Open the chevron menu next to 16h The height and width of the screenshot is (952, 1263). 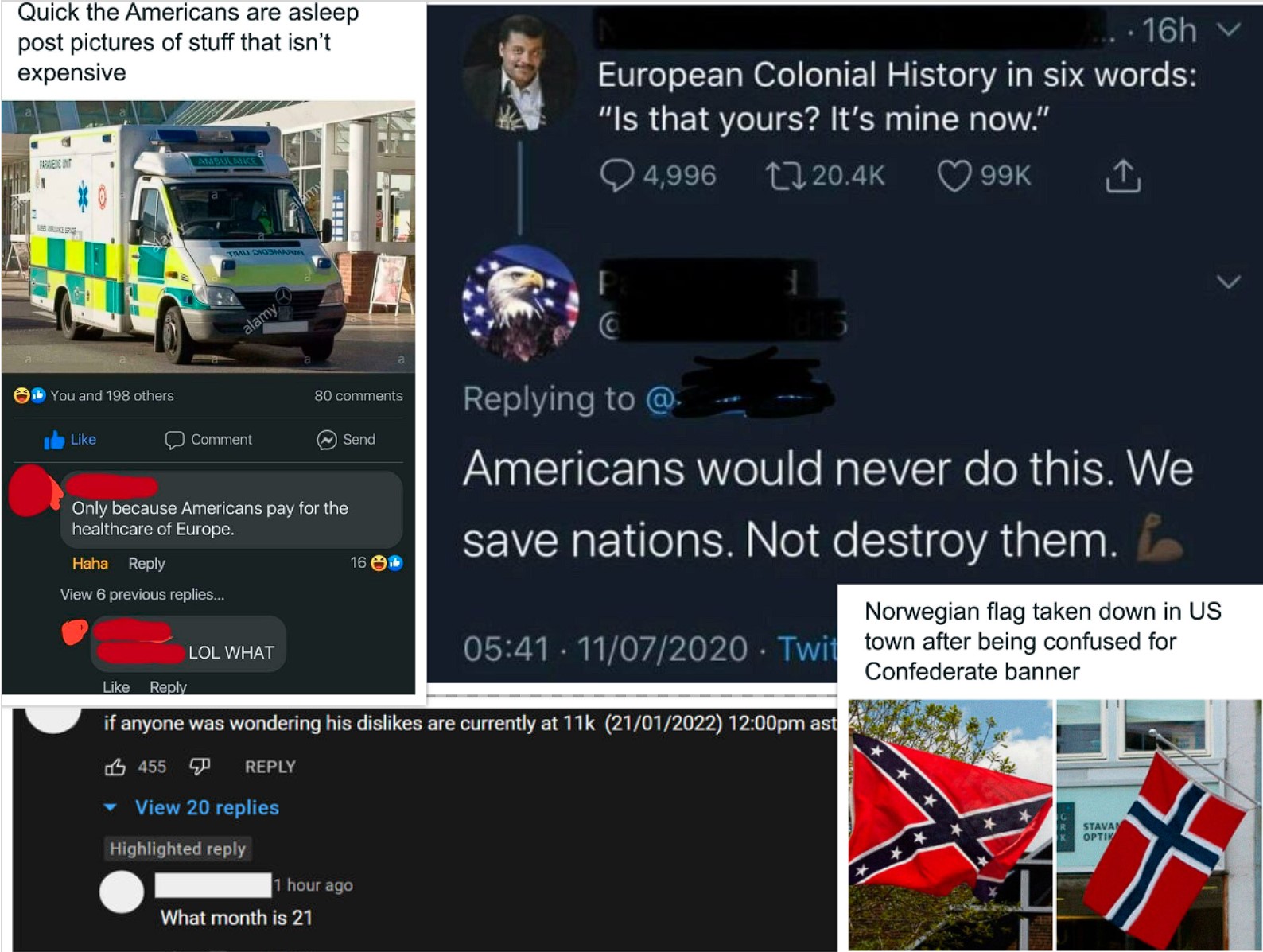click(x=1229, y=30)
